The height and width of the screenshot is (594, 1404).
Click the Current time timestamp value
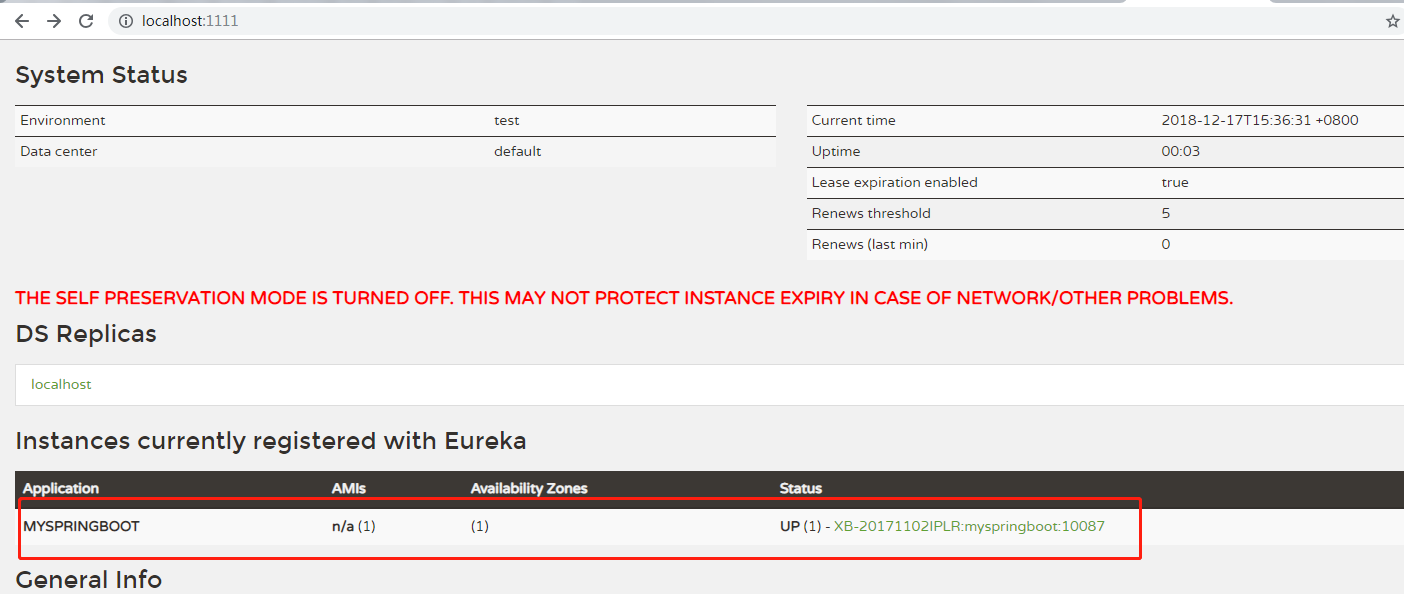pyautogui.click(x=1259, y=120)
